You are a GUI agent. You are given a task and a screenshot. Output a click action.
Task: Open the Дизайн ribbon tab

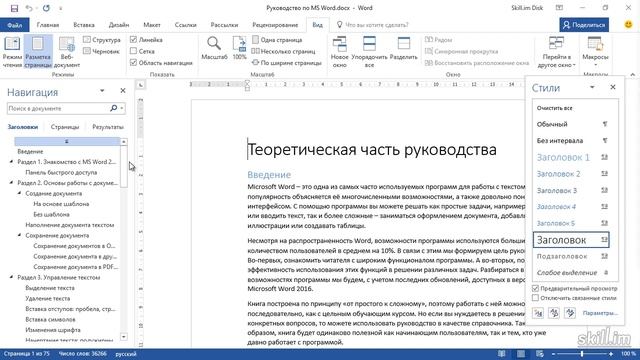pos(119,25)
